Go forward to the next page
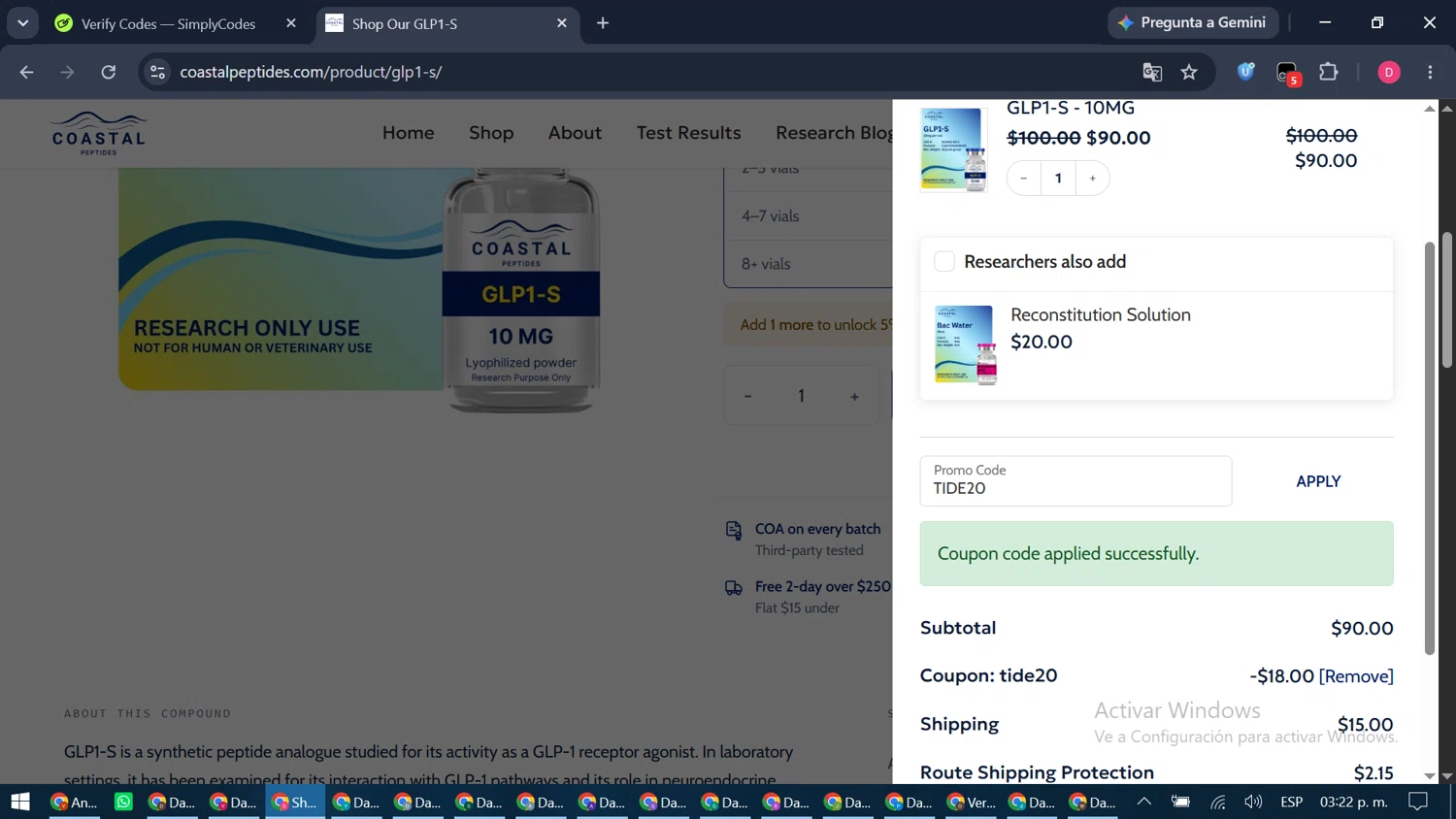Screen dimensions: 1456x819 pyautogui.click(x=67, y=72)
